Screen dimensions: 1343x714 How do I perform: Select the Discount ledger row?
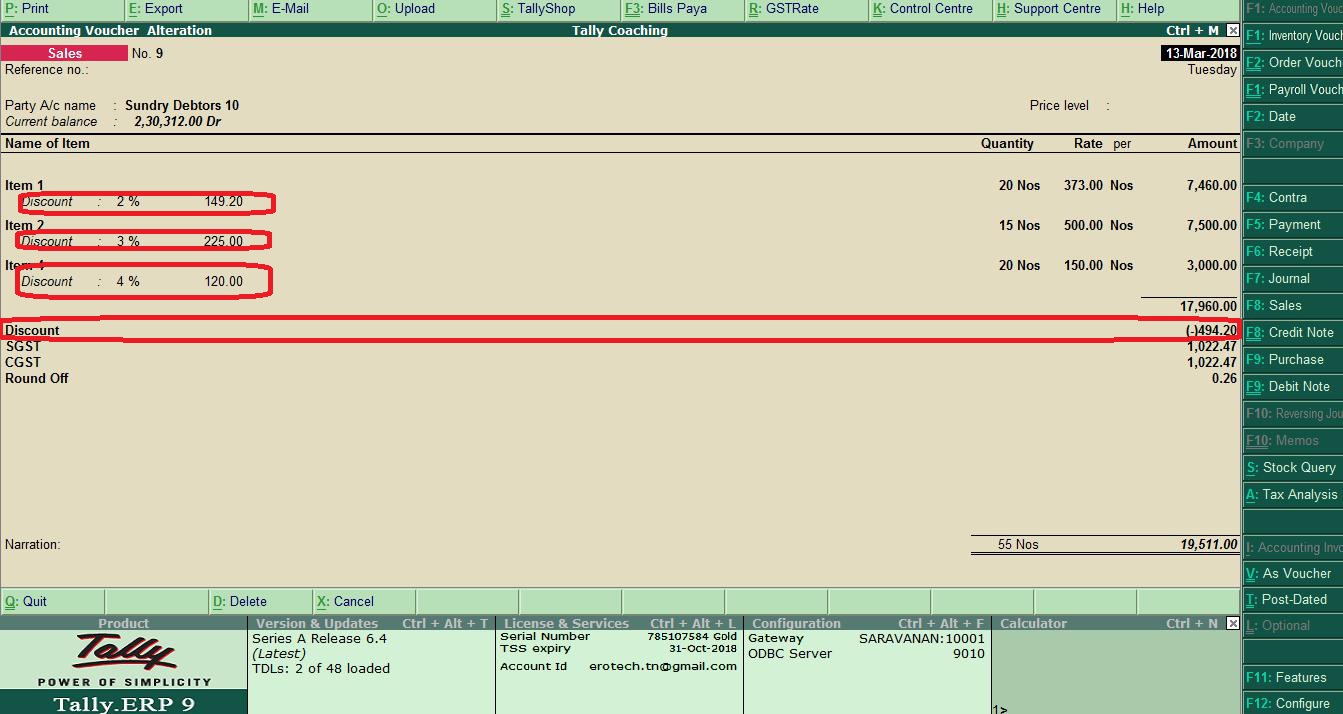[620, 330]
